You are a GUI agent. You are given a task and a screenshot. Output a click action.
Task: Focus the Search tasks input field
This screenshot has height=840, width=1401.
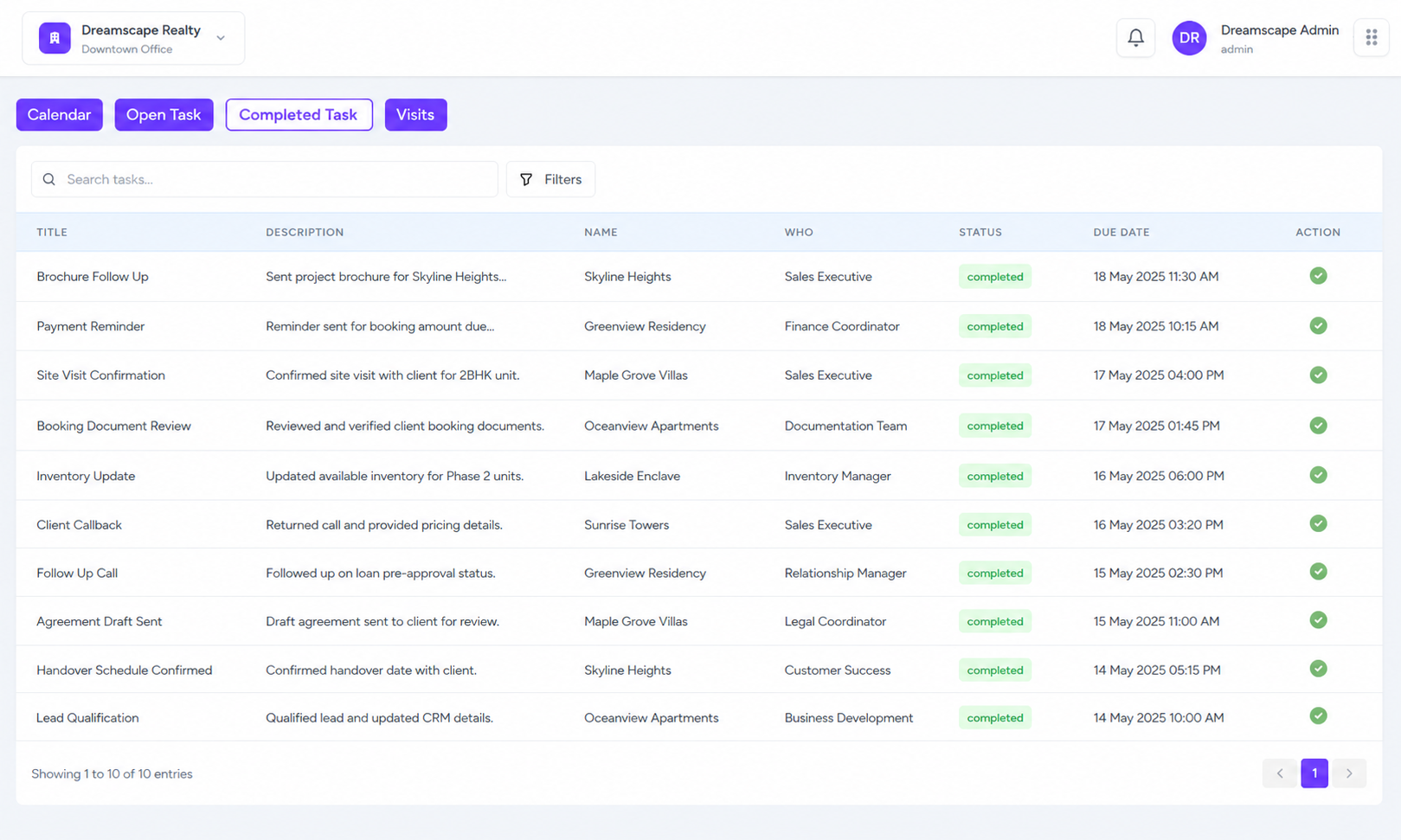(x=265, y=179)
